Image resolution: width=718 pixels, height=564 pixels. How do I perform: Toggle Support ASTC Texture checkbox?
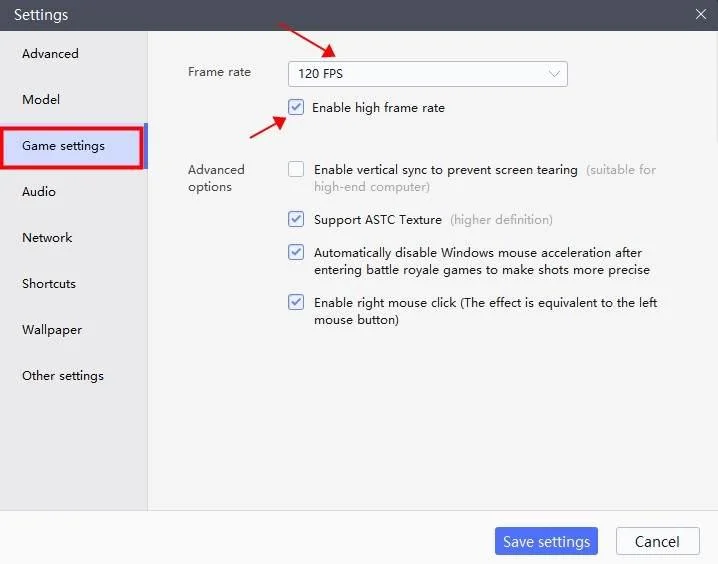(x=296, y=219)
